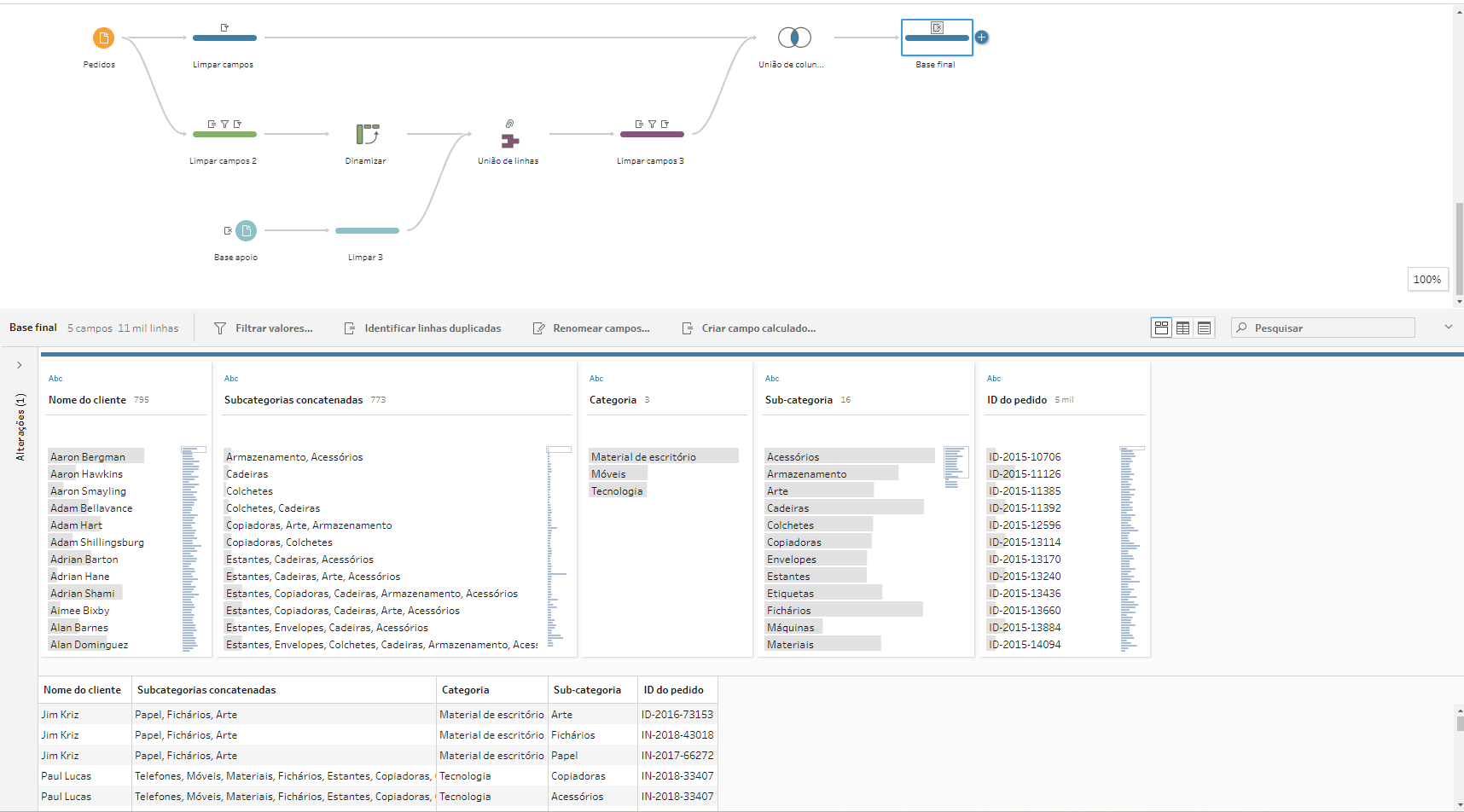
Task: Expand the Alterações side panel
Action: click(x=20, y=365)
